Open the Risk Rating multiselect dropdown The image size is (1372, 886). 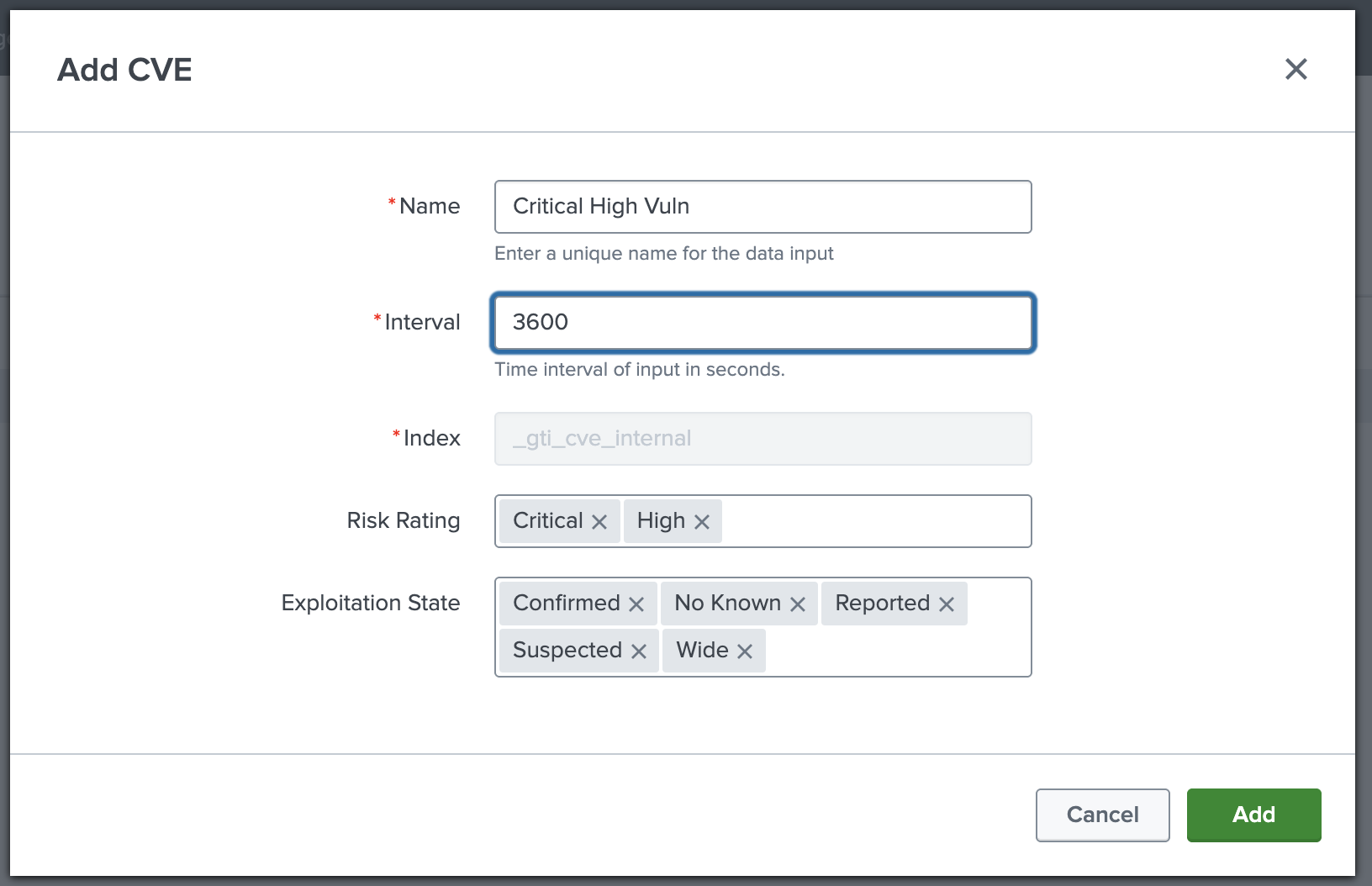pos(874,521)
